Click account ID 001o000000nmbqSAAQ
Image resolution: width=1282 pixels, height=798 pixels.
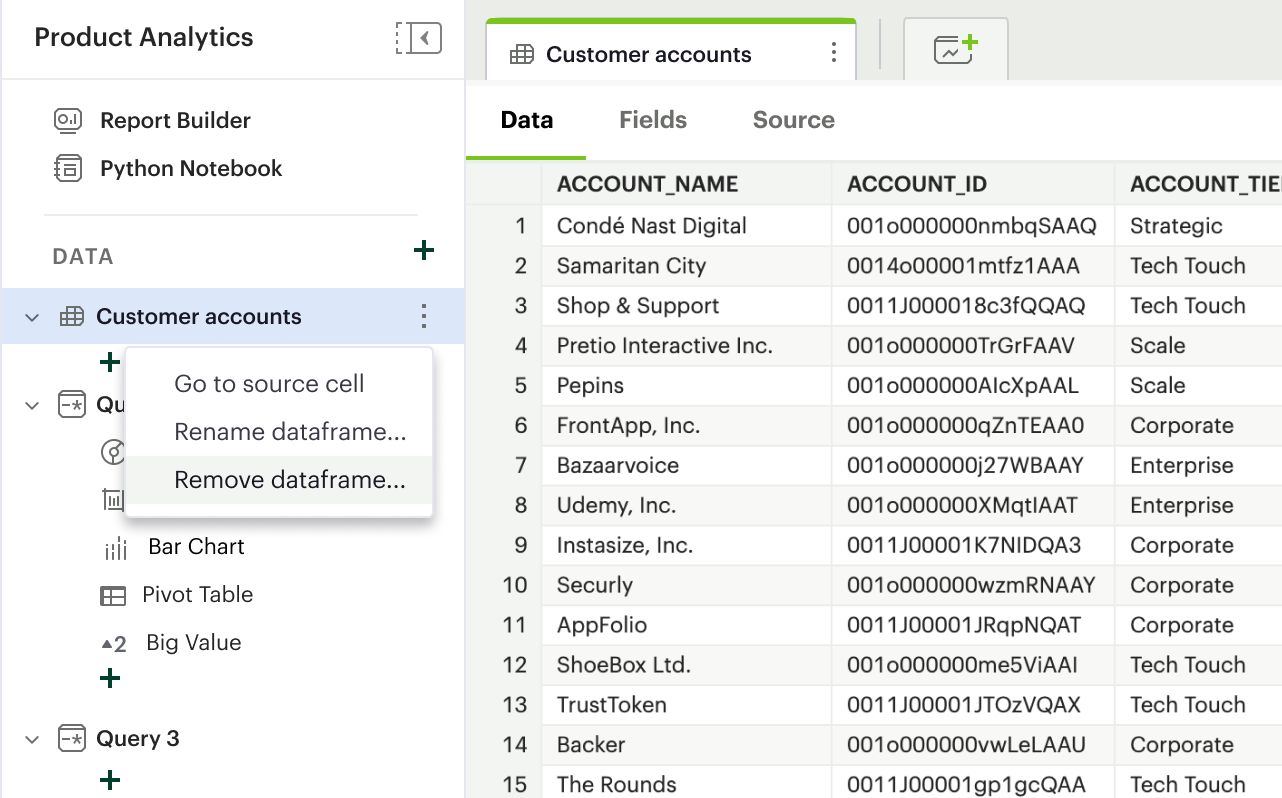(972, 226)
